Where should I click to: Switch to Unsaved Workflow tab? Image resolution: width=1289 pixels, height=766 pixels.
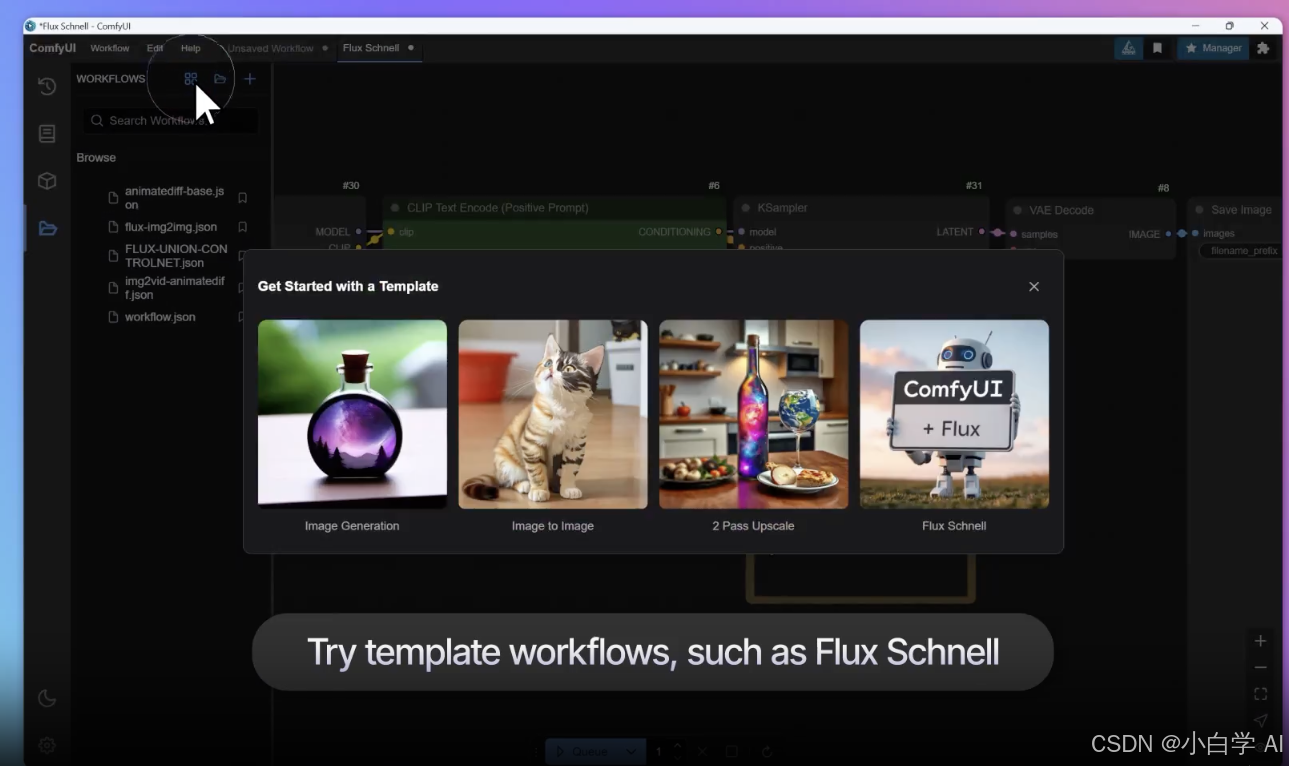tap(270, 48)
